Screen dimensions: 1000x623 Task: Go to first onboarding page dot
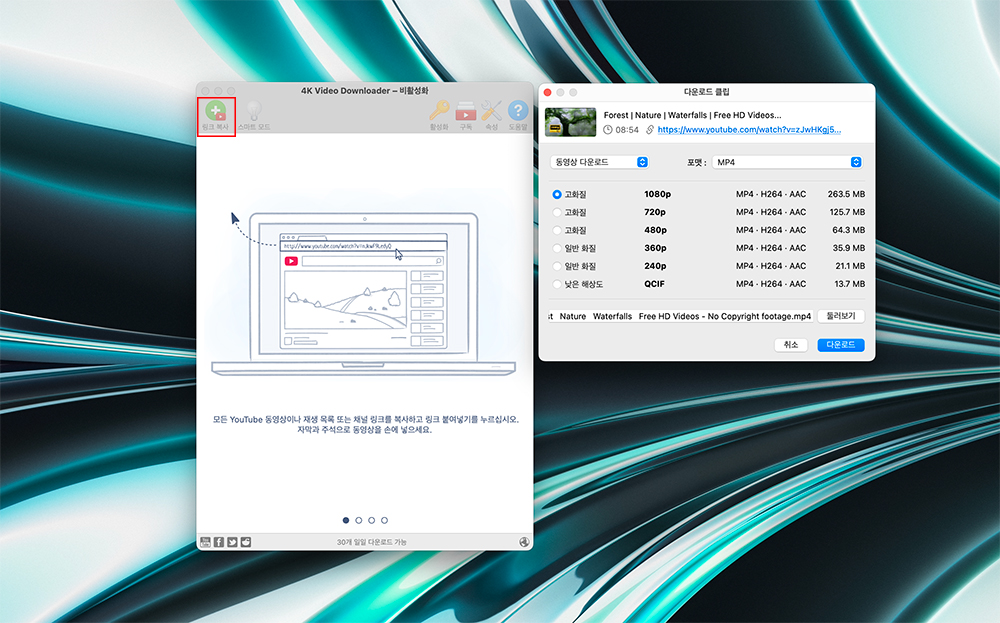pos(346,520)
